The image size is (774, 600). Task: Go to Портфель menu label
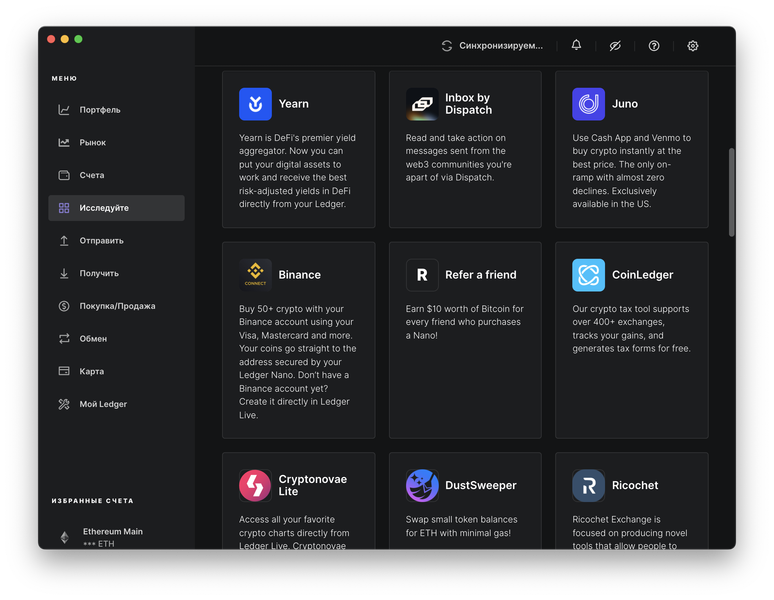point(100,110)
